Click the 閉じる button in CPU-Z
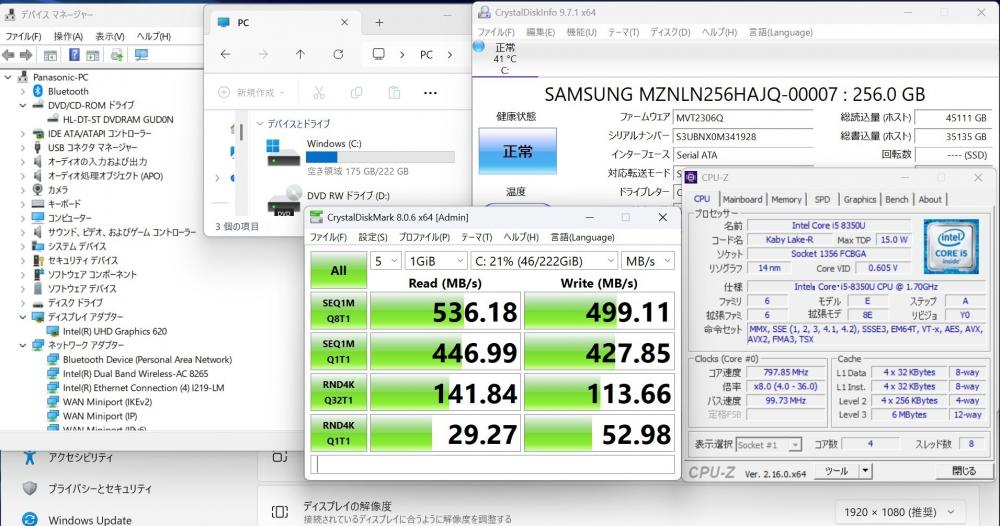 (x=964, y=471)
